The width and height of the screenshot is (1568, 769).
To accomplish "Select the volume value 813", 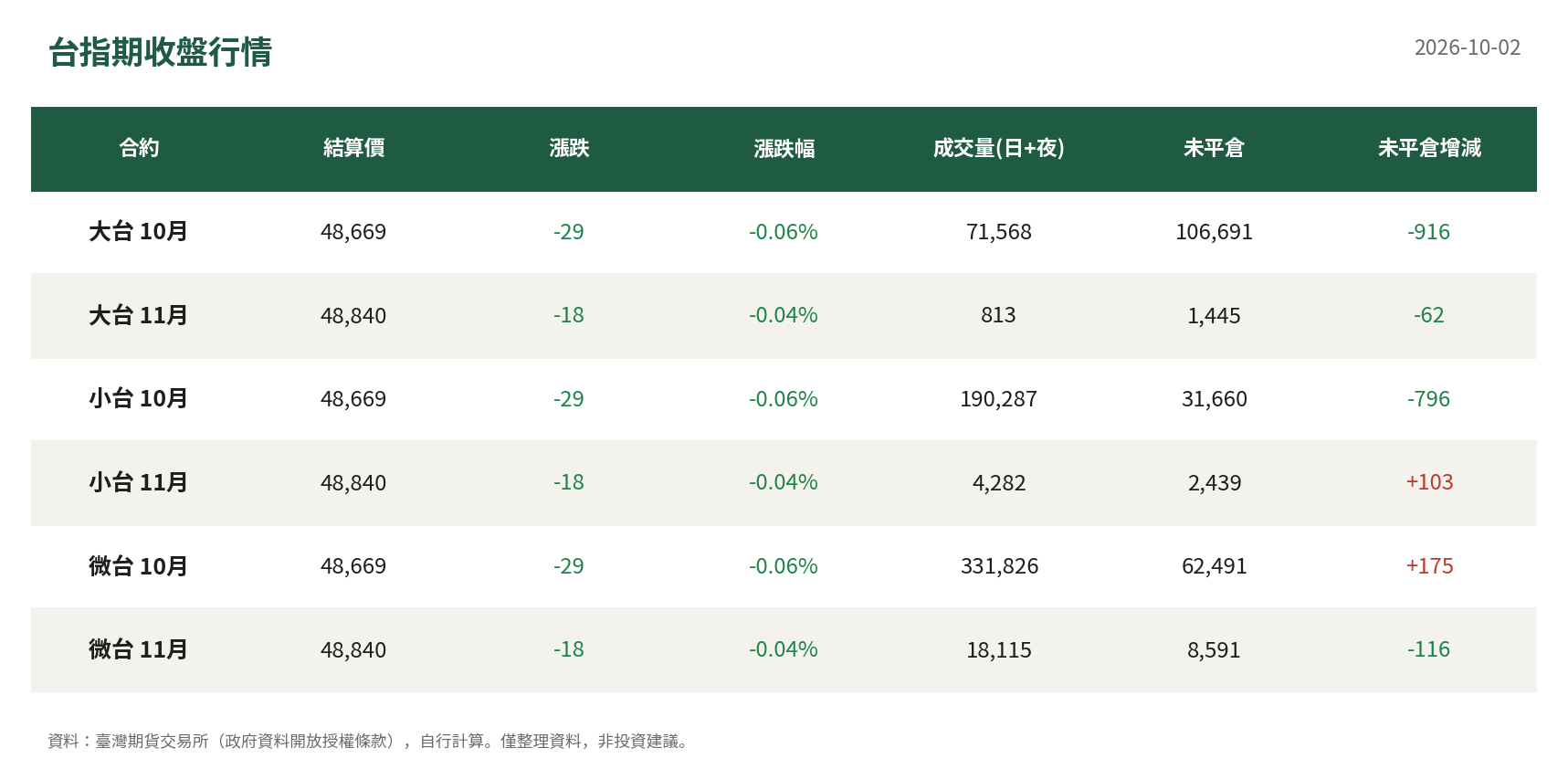I will tap(999, 315).
